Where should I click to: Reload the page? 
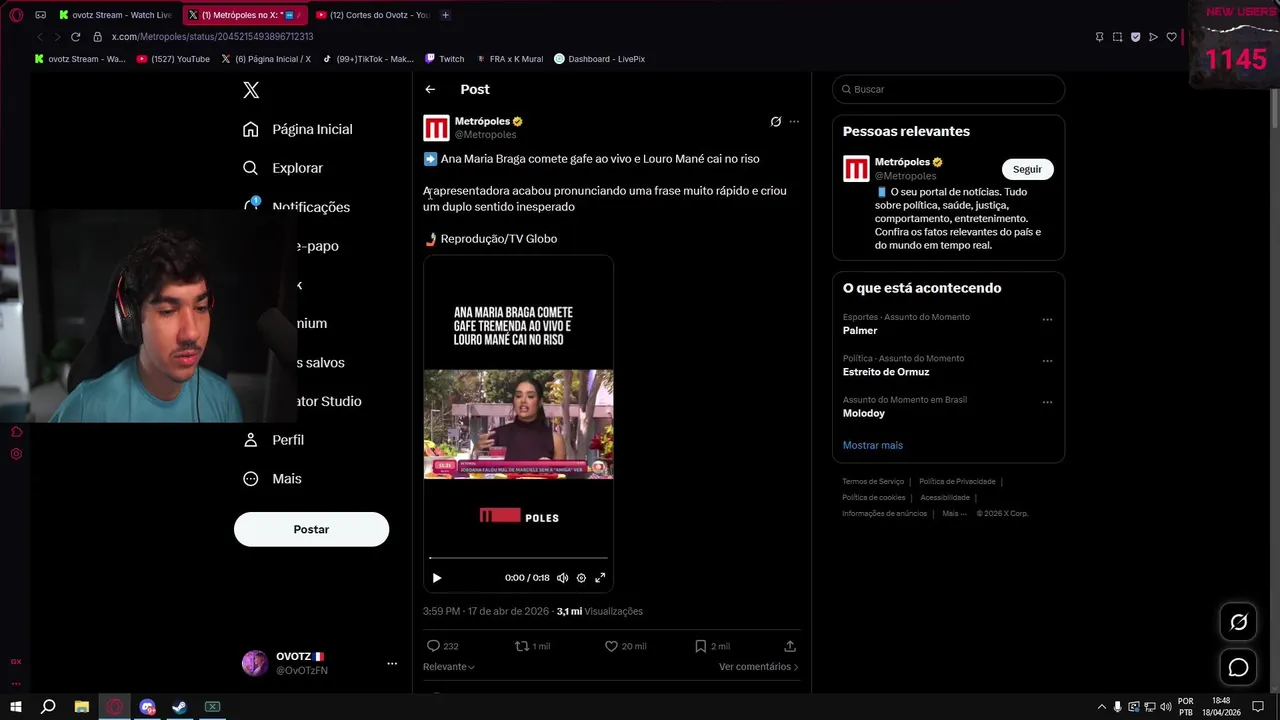tap(75, 37)
